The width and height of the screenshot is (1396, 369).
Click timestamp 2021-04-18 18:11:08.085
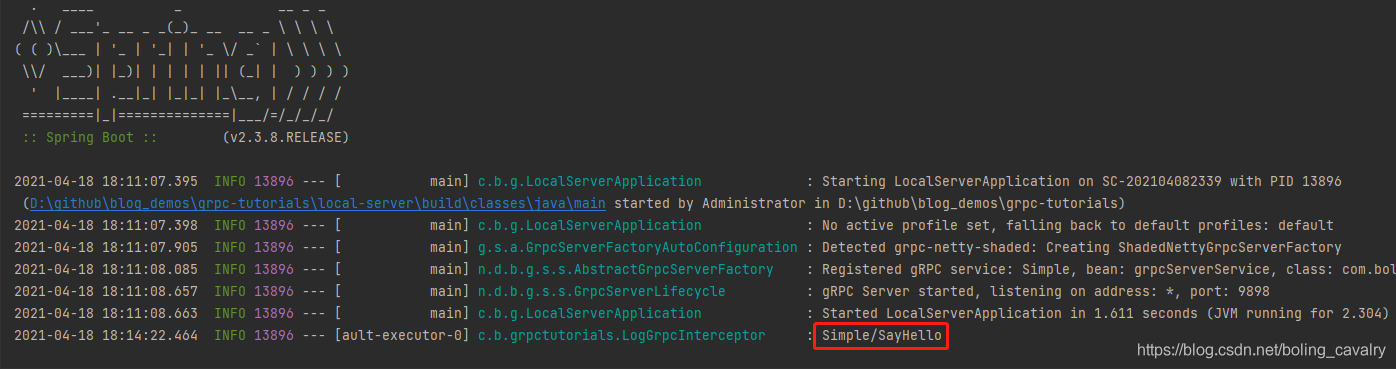point(106,269)
